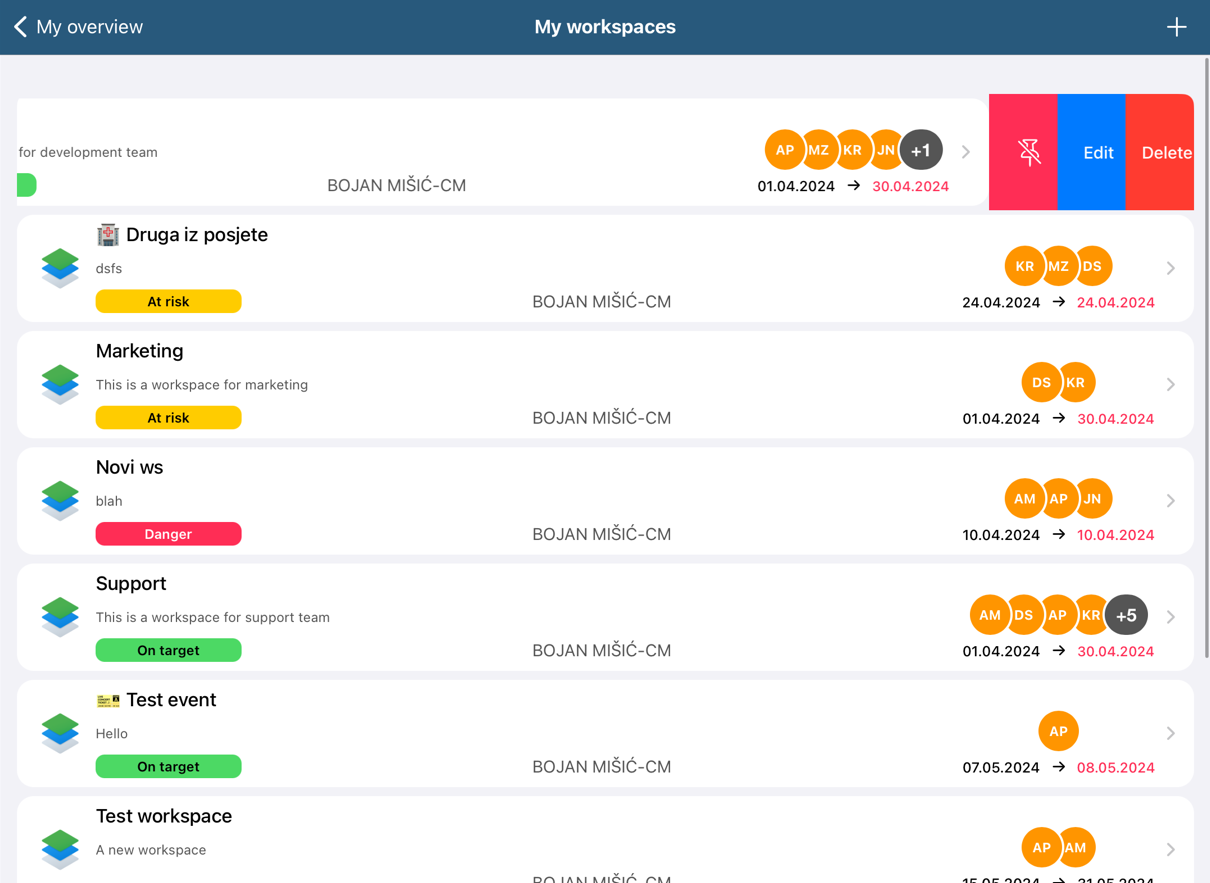Open Druga iz posjete via its chevron
The image size is (1210, 883).
click(1170, 268)
